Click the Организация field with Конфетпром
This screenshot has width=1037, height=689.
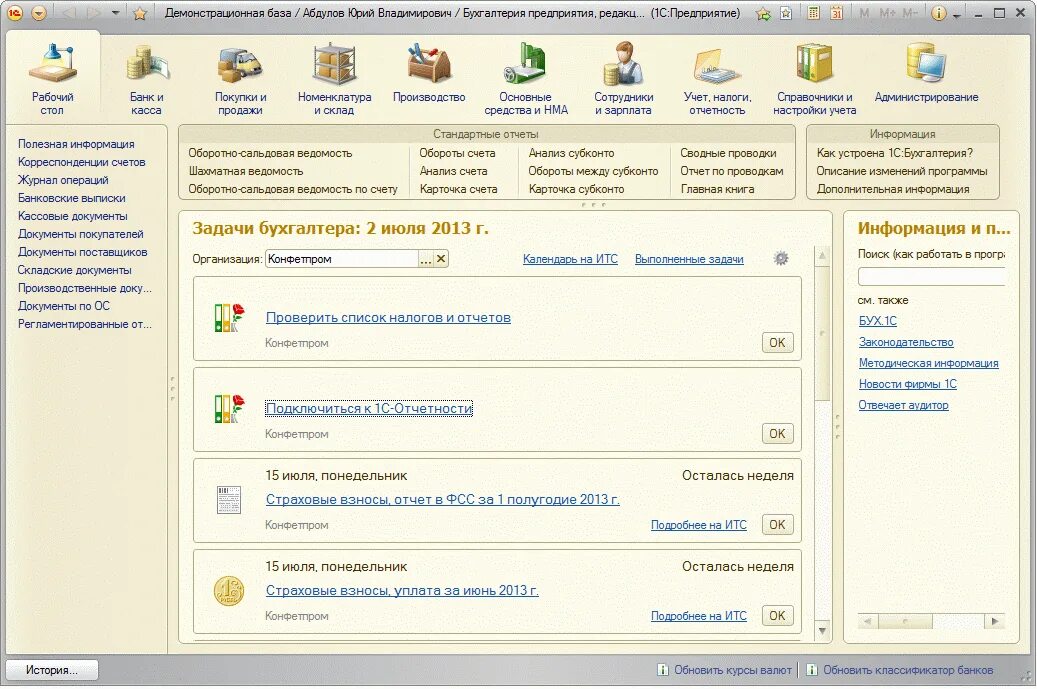[342, 259]
